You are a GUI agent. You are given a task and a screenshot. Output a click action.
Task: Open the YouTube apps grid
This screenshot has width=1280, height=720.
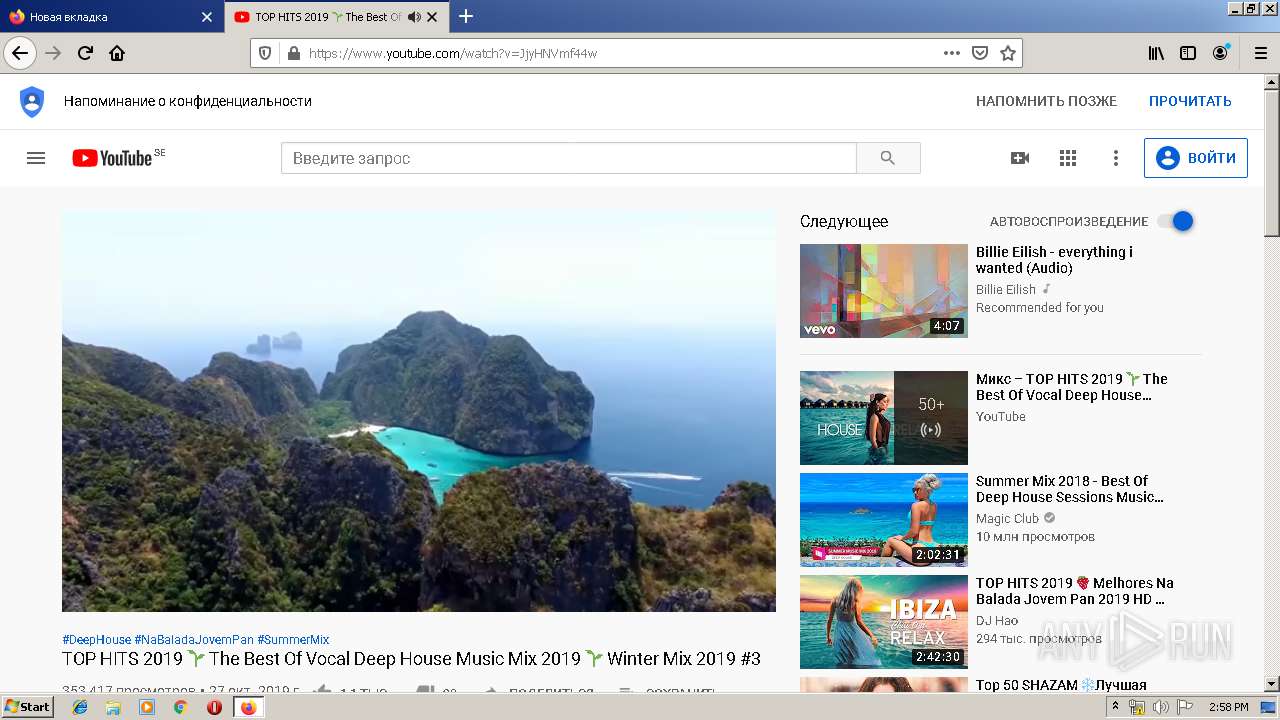1068,158
